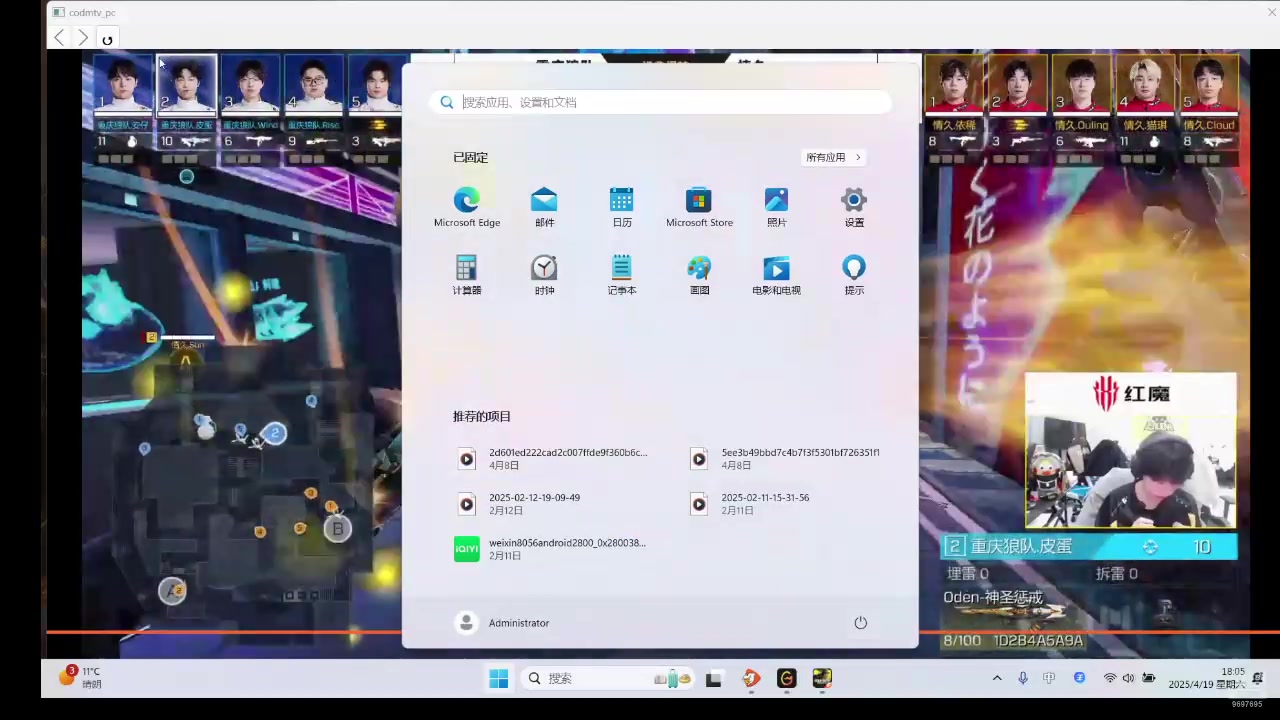
Task: Open the 邮件 (Mail) app
Action: click(544, 207)
